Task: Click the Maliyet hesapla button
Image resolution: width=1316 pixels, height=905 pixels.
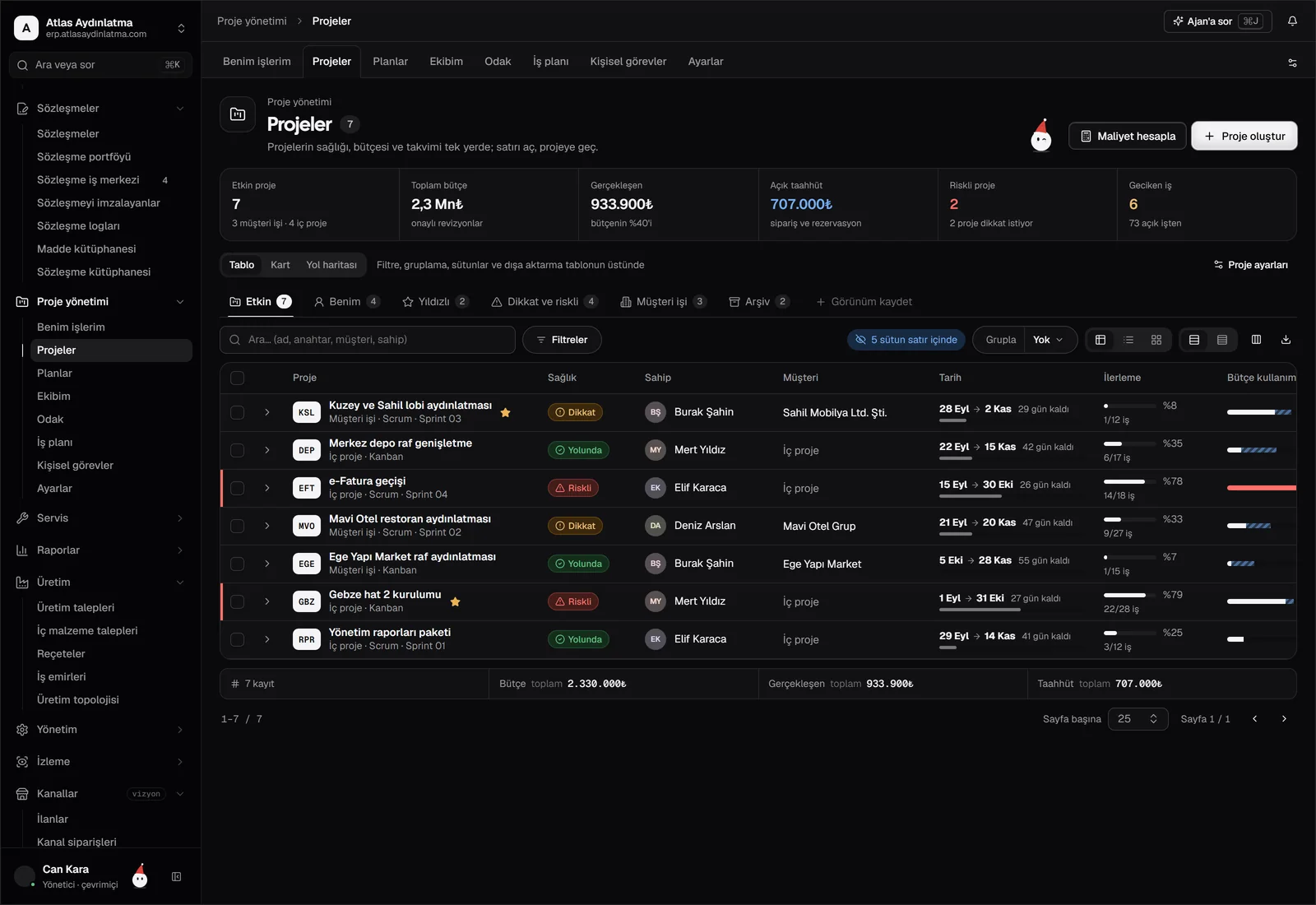Action: [x=1128, y=137]
